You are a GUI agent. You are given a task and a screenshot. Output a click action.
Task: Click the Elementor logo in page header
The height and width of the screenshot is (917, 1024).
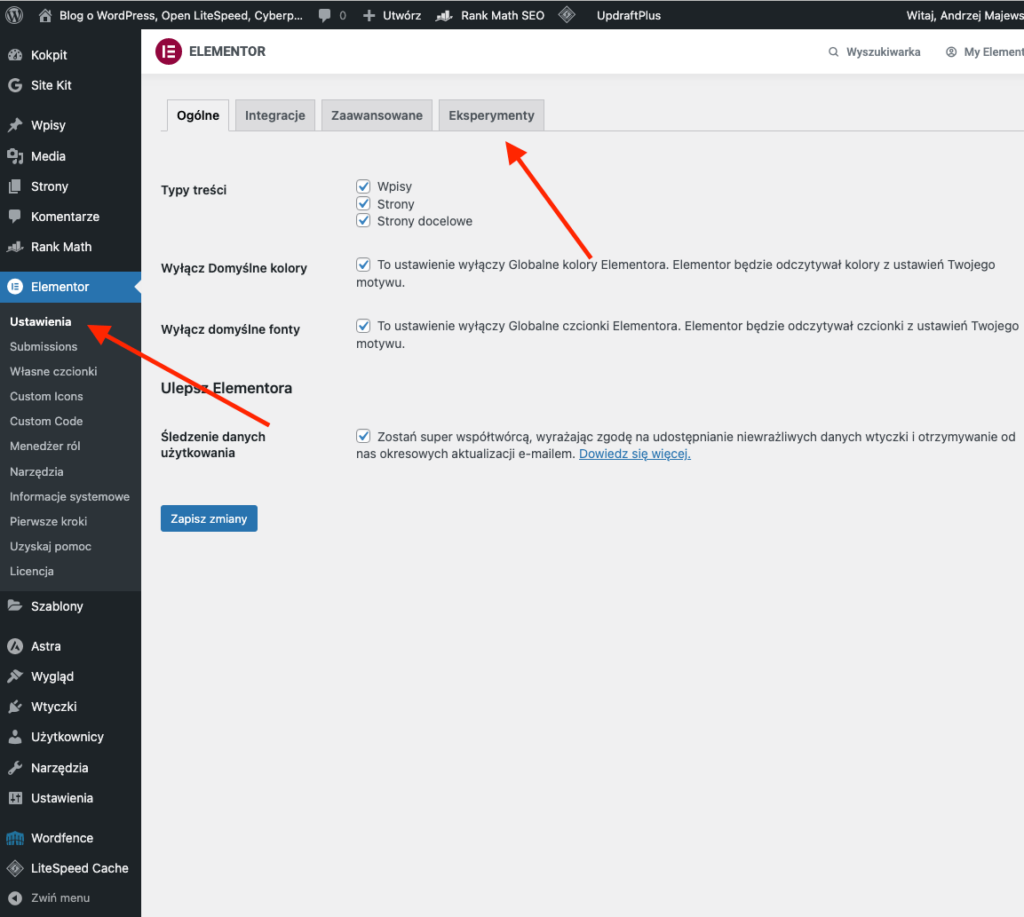[168, 52]
